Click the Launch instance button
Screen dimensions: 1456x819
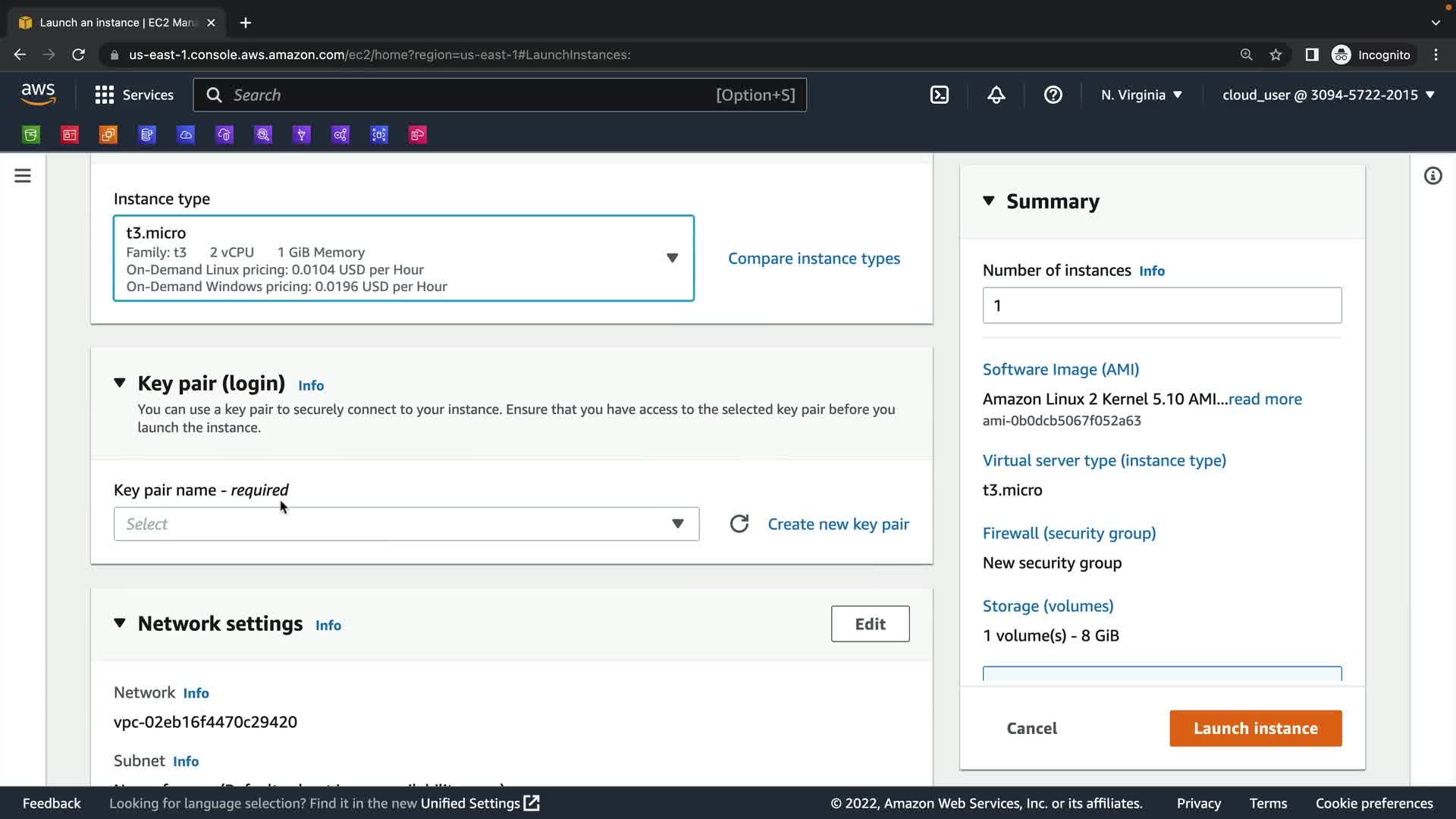(1255, 728)
